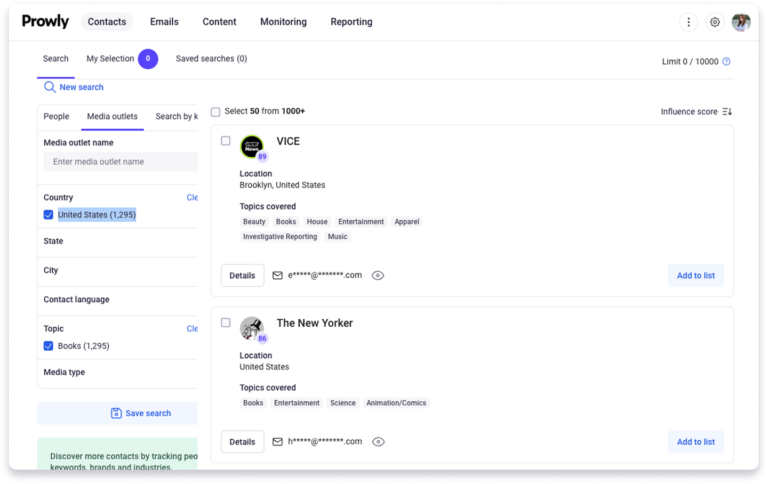Click the user profile avatar
768x484 pixels.
[741, 22]
